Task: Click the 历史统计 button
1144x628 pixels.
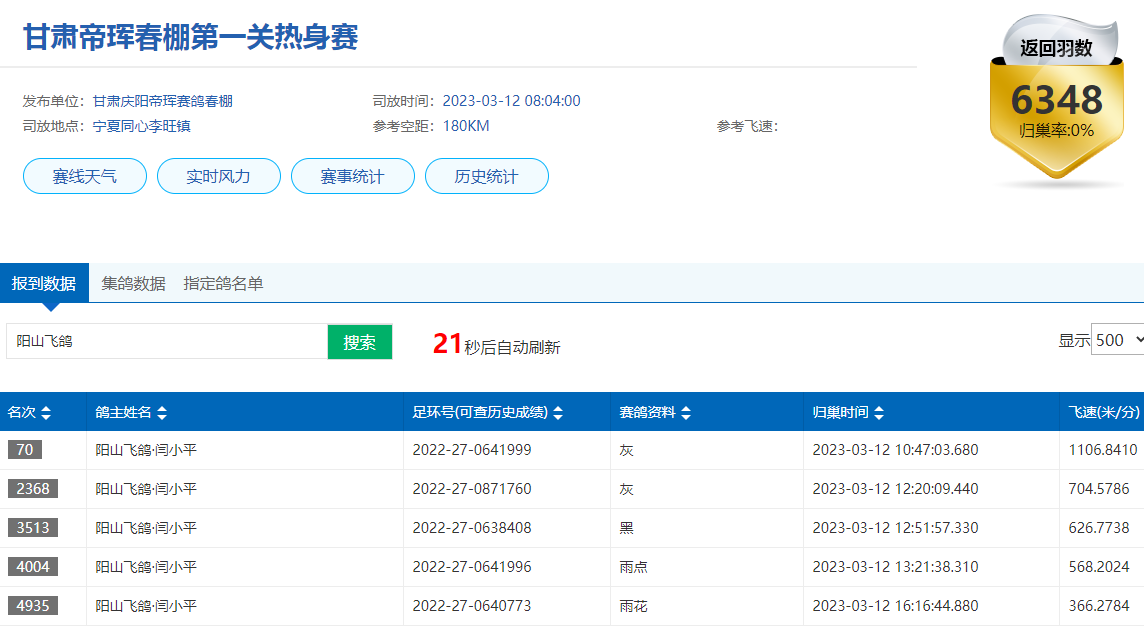Action: pos(486,176)
